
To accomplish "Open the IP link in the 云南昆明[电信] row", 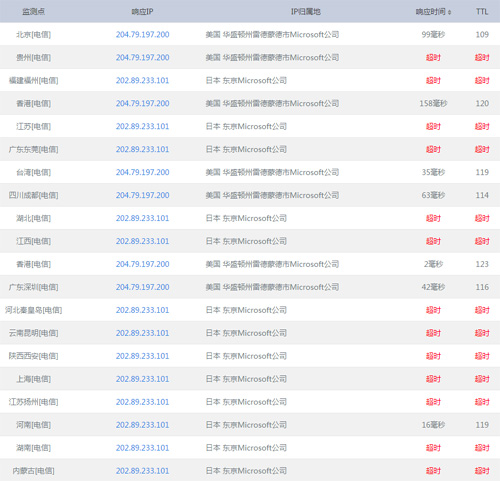I will pyautogui.click(x=143, y=333).
